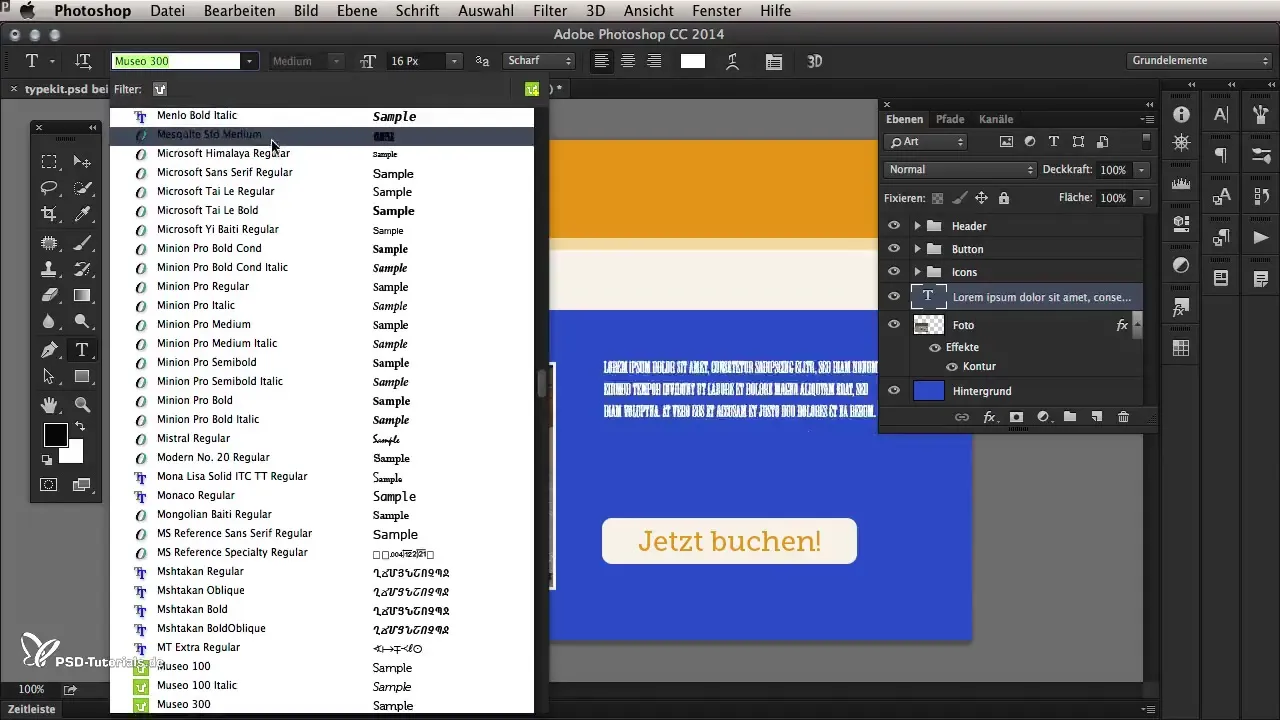Image resolution: width=1280 pixels, height=720 pixels.
Task: Toggle visibility of Effekte
Action: click(935, 347)
